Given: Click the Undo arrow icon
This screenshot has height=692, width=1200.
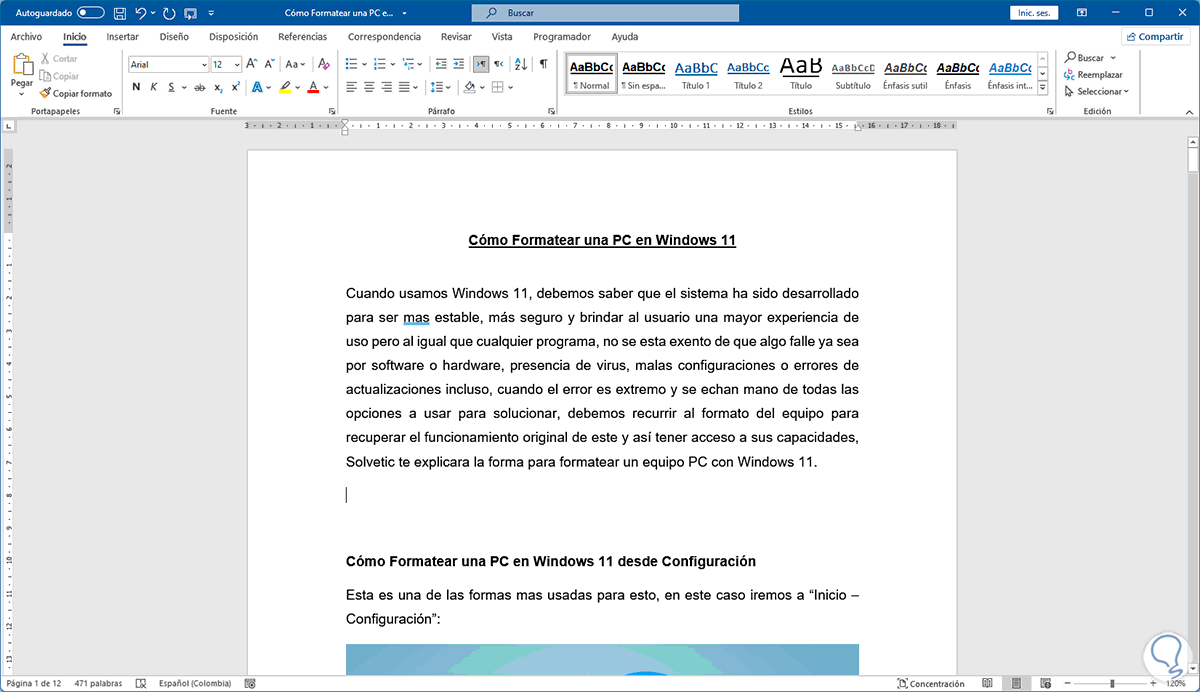Looking at the screenshot, I should (140, 14).
